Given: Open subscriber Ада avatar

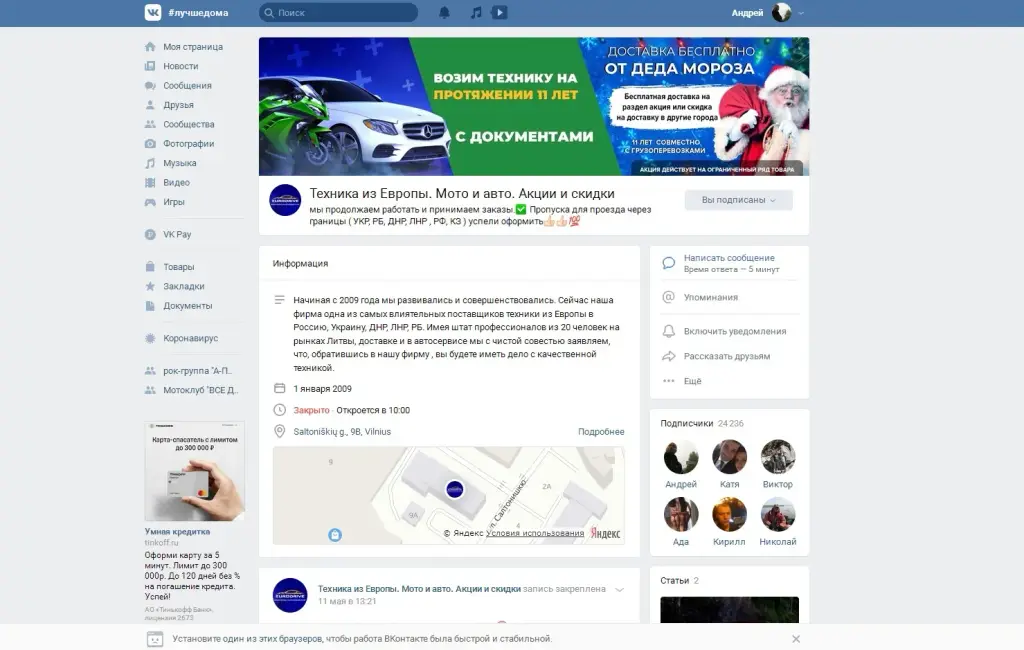Looking at the screenshot, I should 681,514.
